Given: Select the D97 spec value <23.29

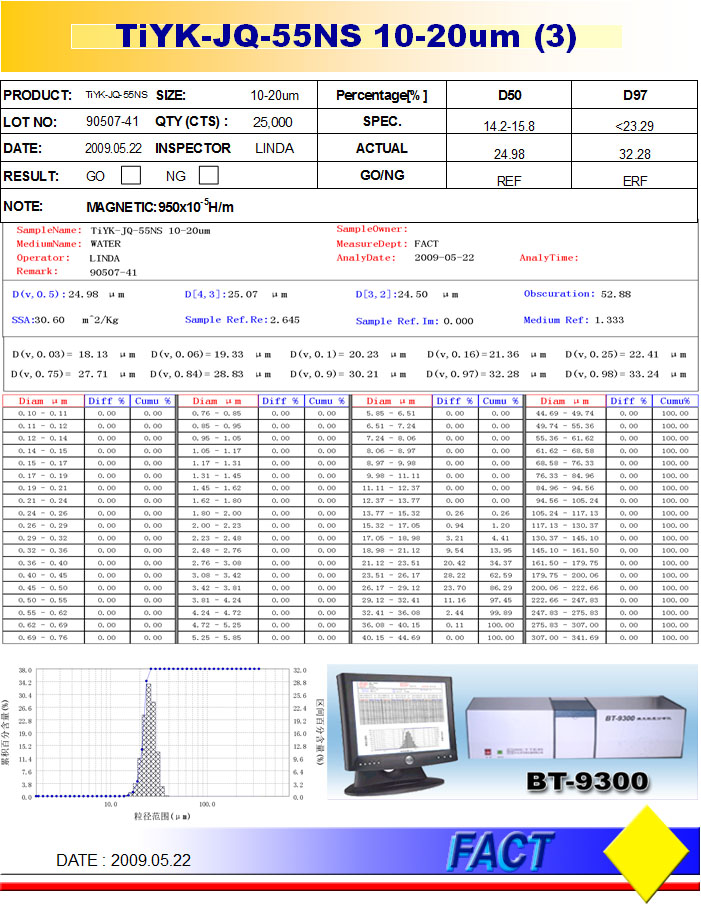Looking at the screenshot, I should (x=634, y=126).
